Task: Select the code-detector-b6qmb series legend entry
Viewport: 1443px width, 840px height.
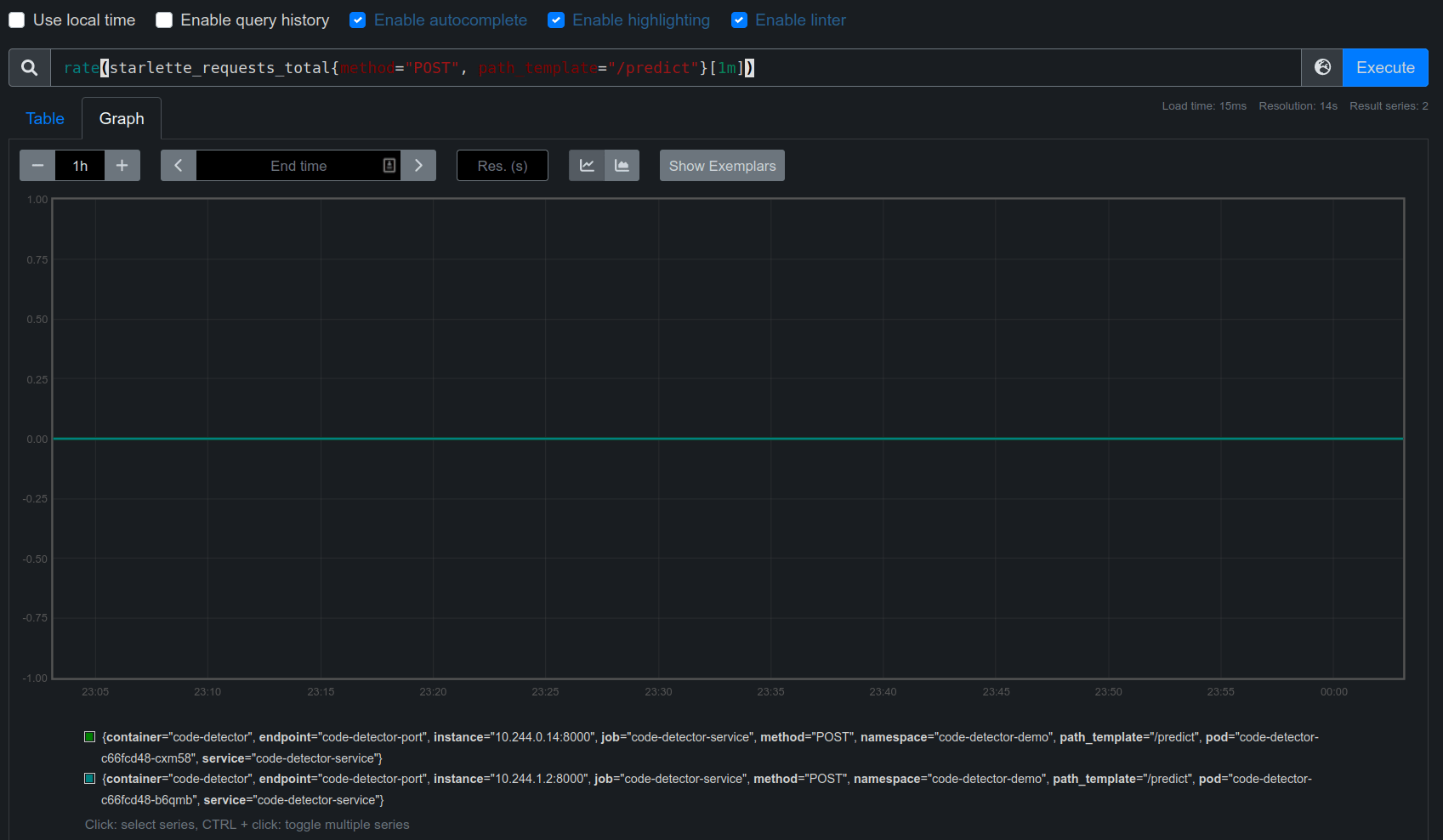Action: click(x=89, y=778)
